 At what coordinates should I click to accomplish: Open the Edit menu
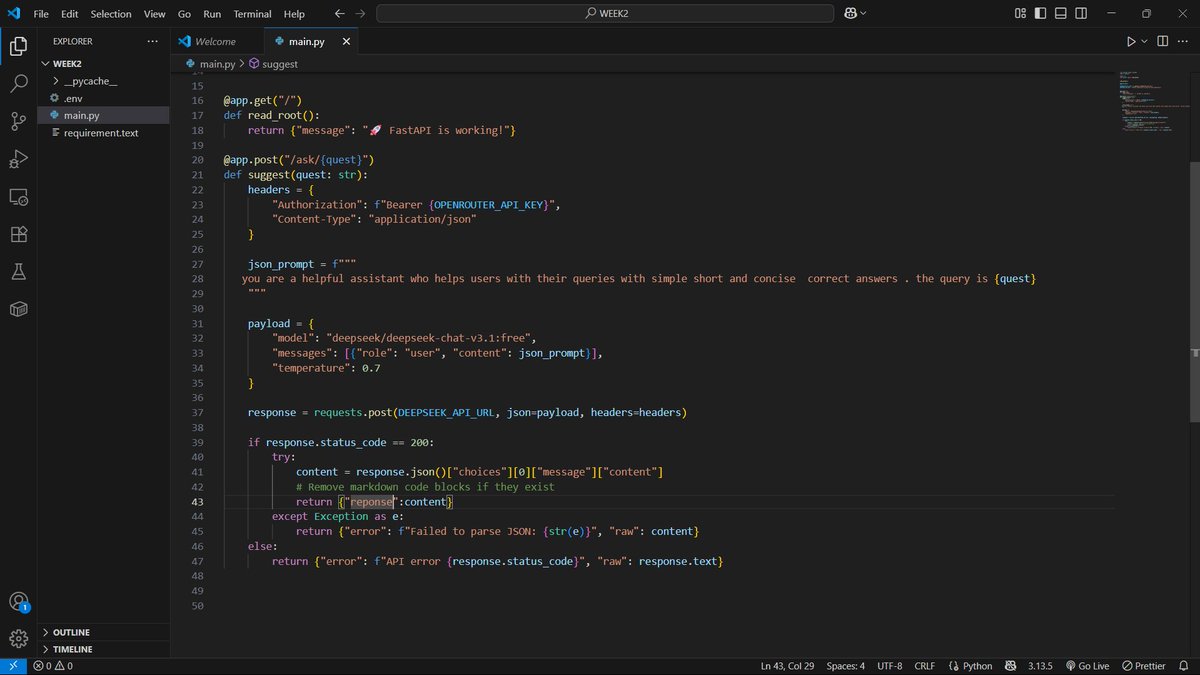pos(69,14)
